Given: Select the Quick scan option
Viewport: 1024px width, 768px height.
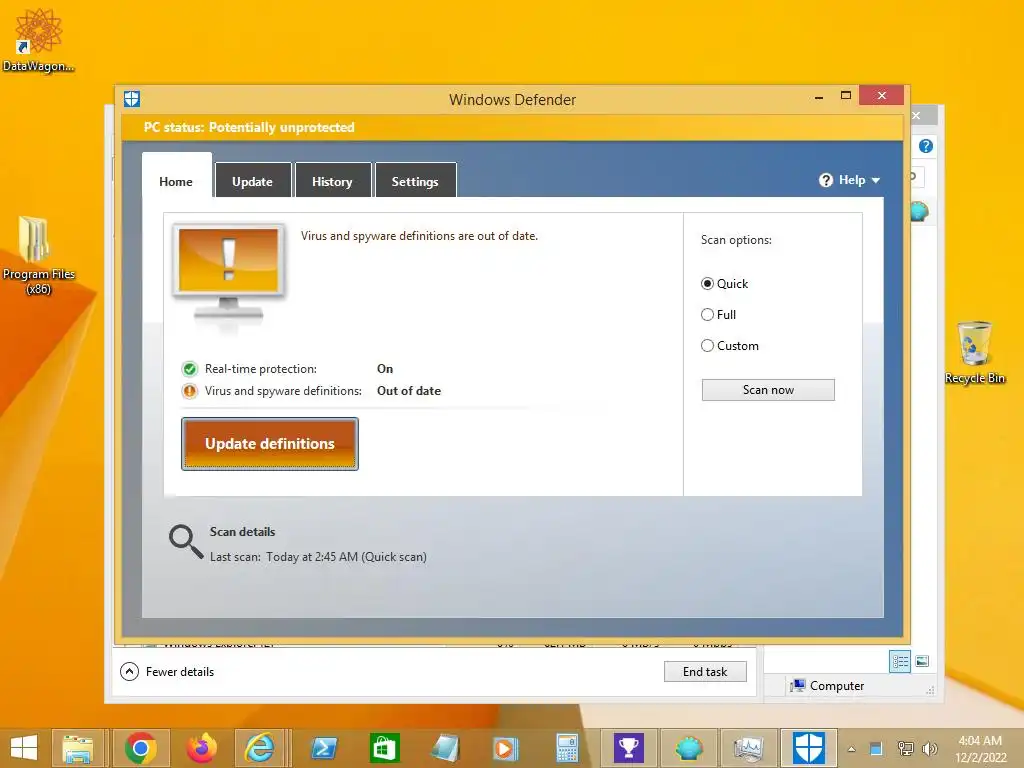Looking at the screenshot, I should (x=724, y=284).
